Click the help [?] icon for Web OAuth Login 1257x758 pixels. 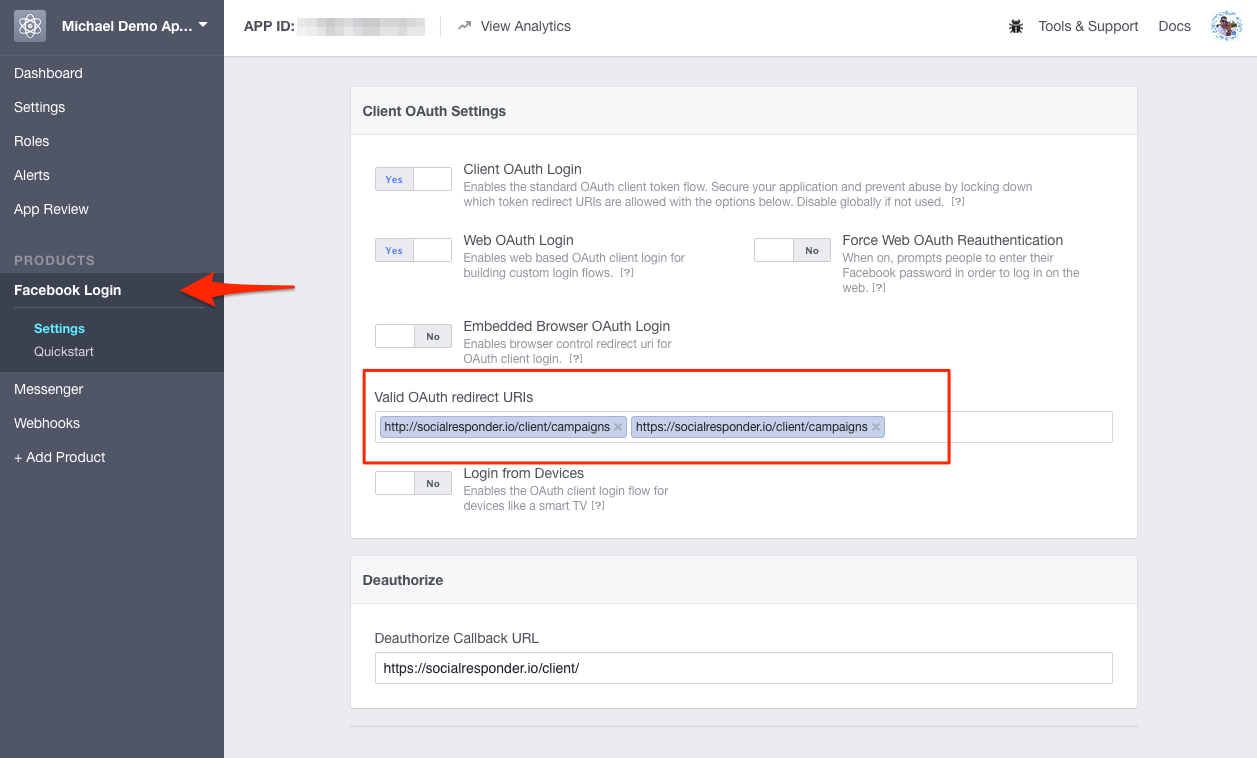[x=627, y=273]
